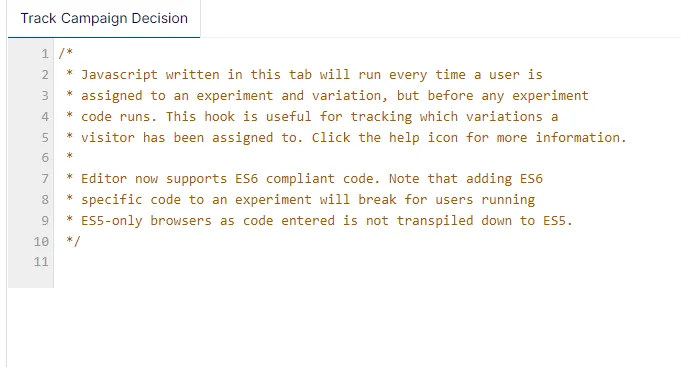Image resolution: width=681 pixels, height=367 pixels.
Task: Place cursor on the opening '/*' comment marker
Action: click(x=66, y=53)
